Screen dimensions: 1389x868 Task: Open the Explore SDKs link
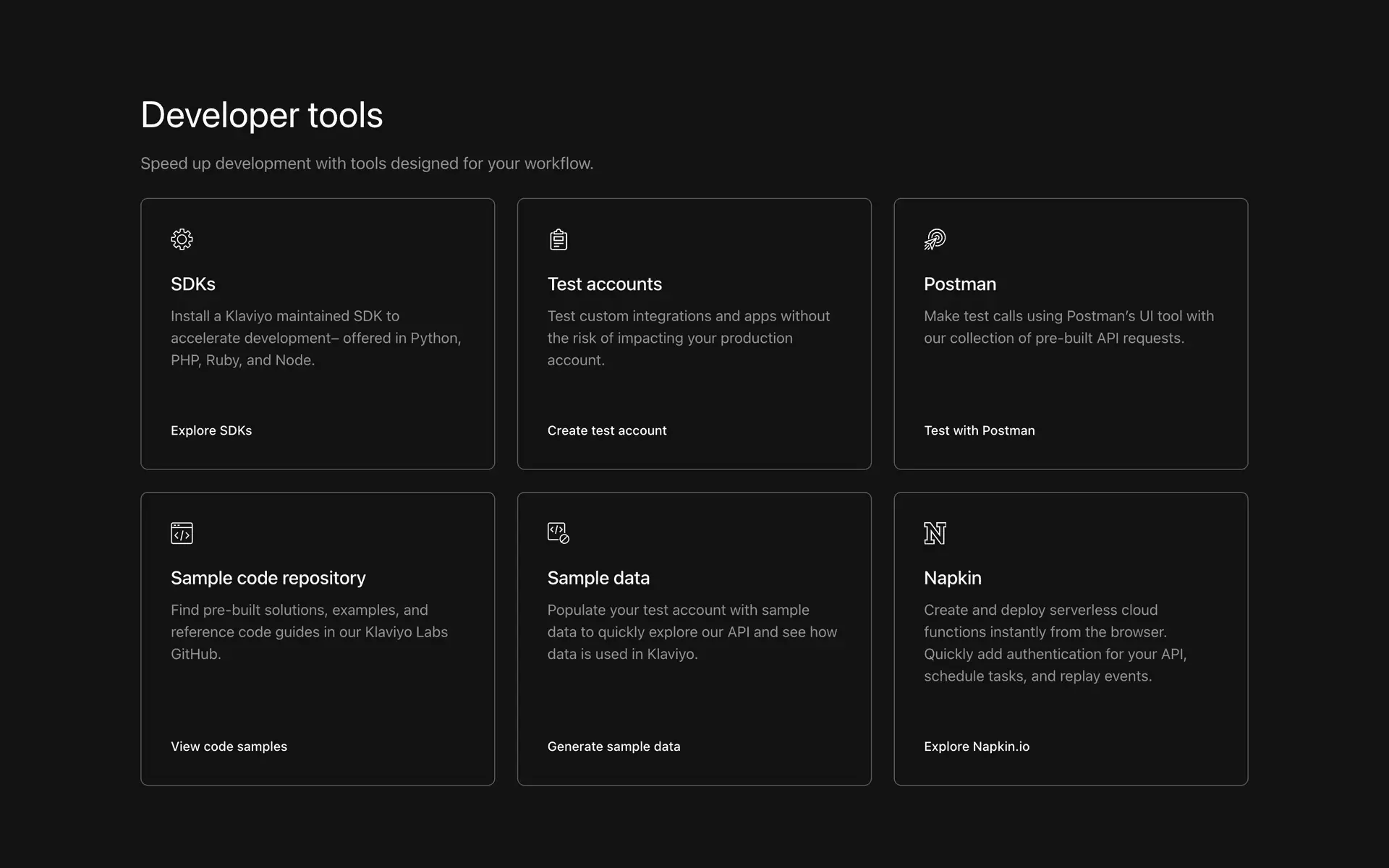click(x=211, y=430)
